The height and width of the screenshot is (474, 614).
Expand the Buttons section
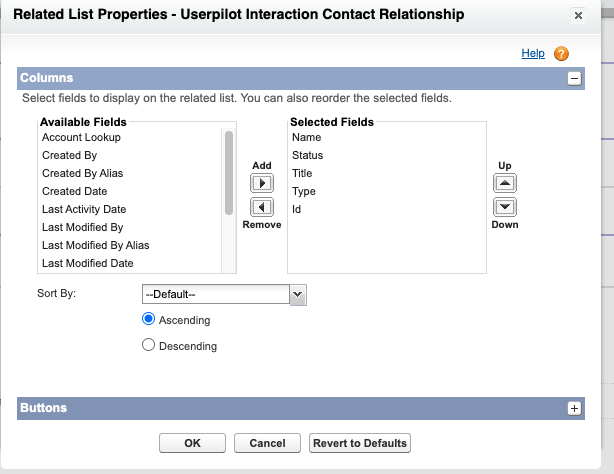[x=574, y=408]
